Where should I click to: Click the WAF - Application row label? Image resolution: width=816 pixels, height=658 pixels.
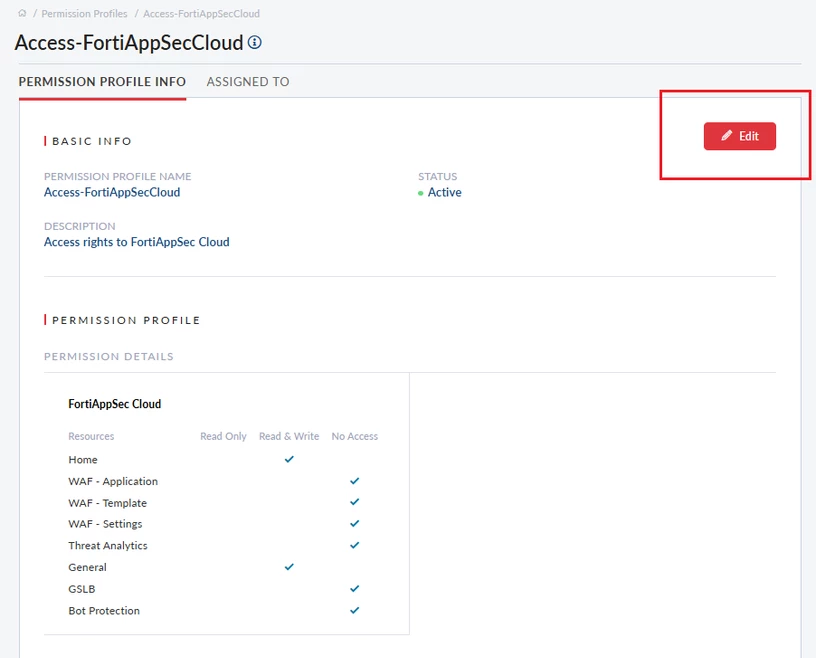click(x=113, y=482)
